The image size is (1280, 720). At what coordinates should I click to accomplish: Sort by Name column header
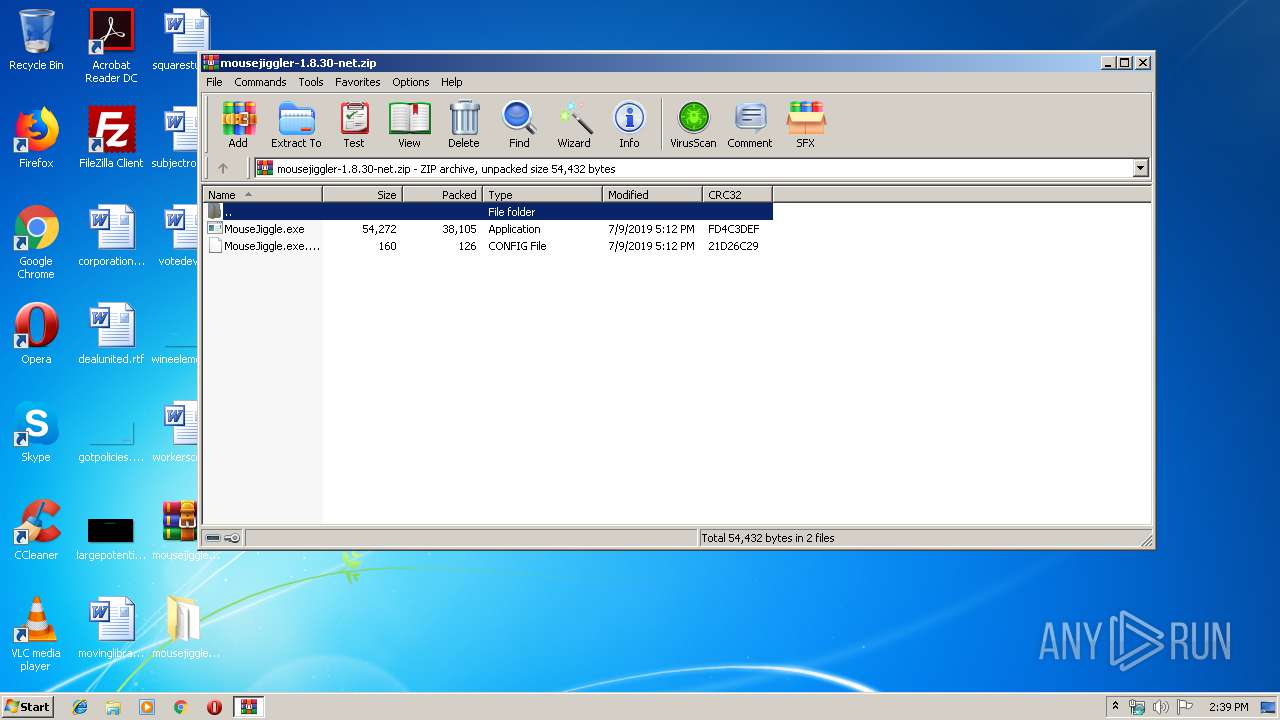(262, 195)
